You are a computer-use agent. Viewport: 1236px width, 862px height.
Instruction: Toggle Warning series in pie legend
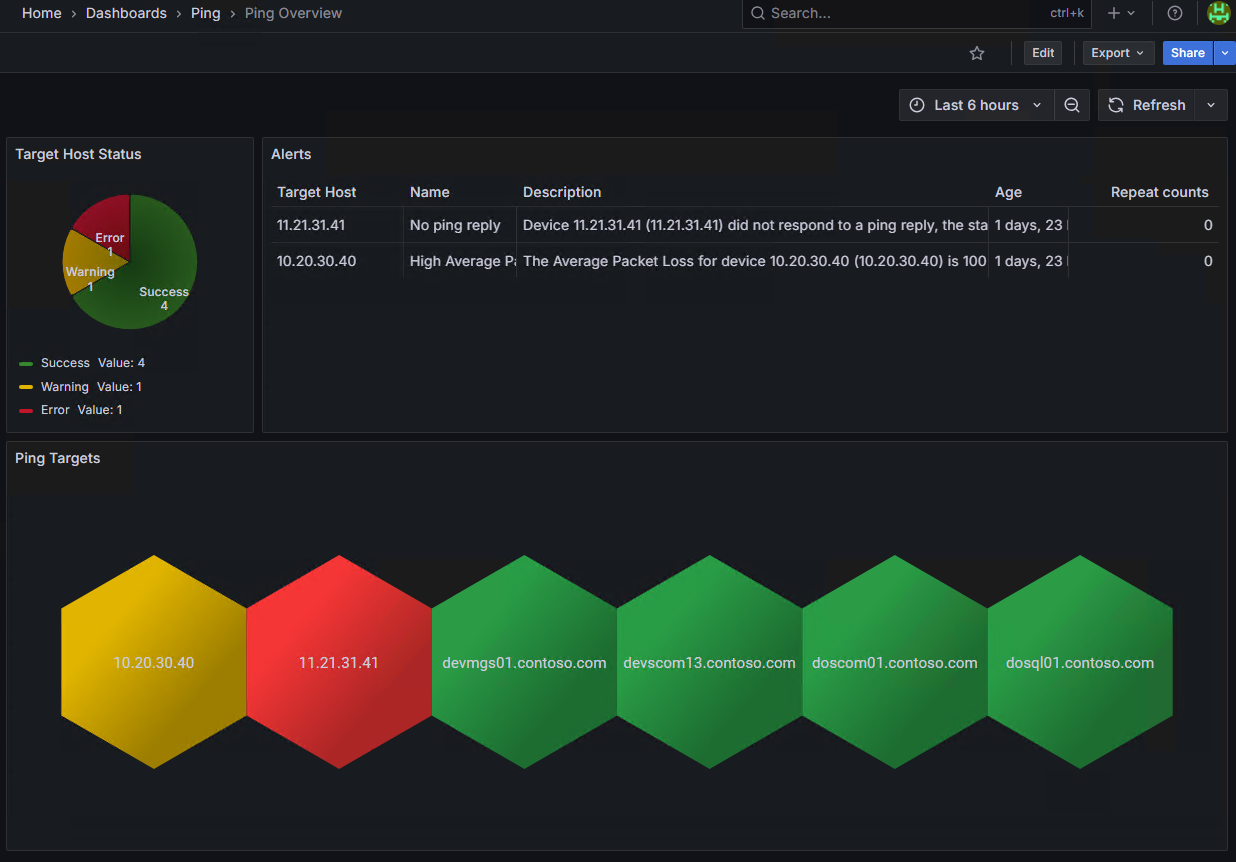[65, 387]
